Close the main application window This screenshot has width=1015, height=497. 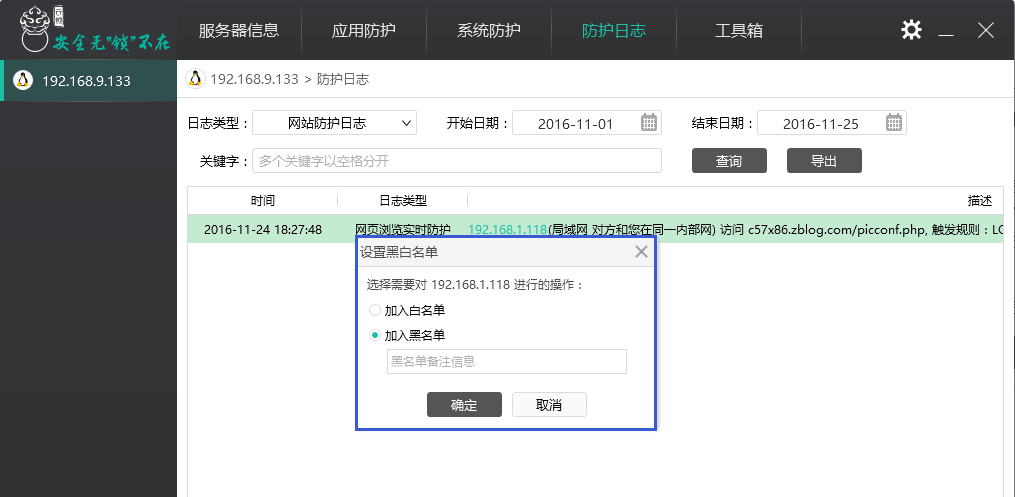(x=986, y=30)
